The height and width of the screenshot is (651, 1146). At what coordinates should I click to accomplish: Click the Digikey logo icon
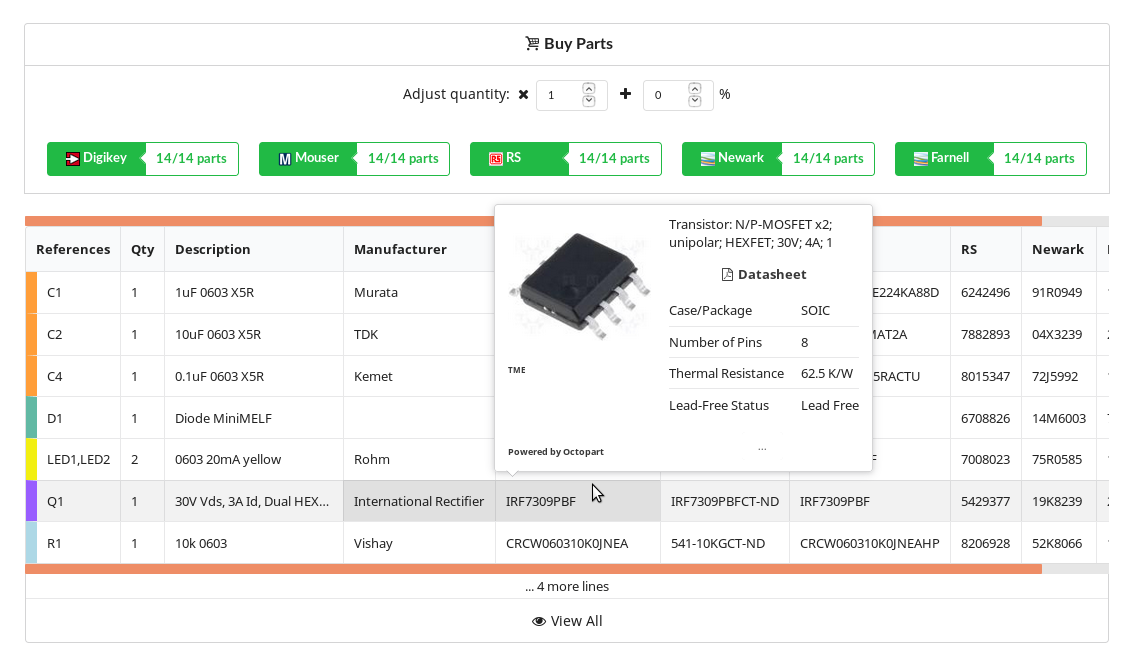pyautogui.click(x=72, y=159)
